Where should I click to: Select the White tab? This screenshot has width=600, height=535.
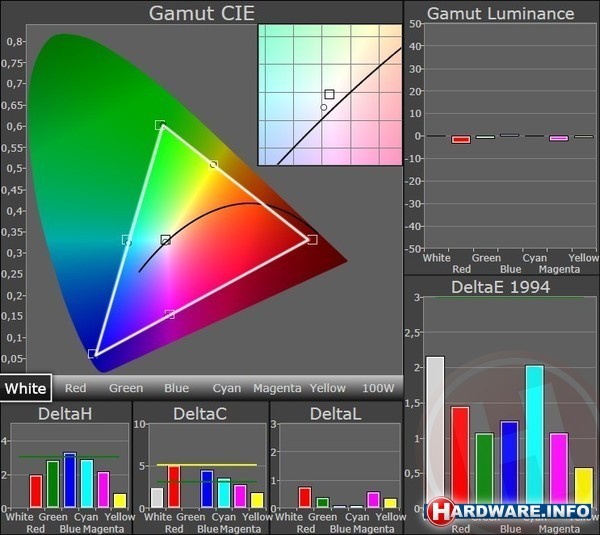[x=26, y=388]
